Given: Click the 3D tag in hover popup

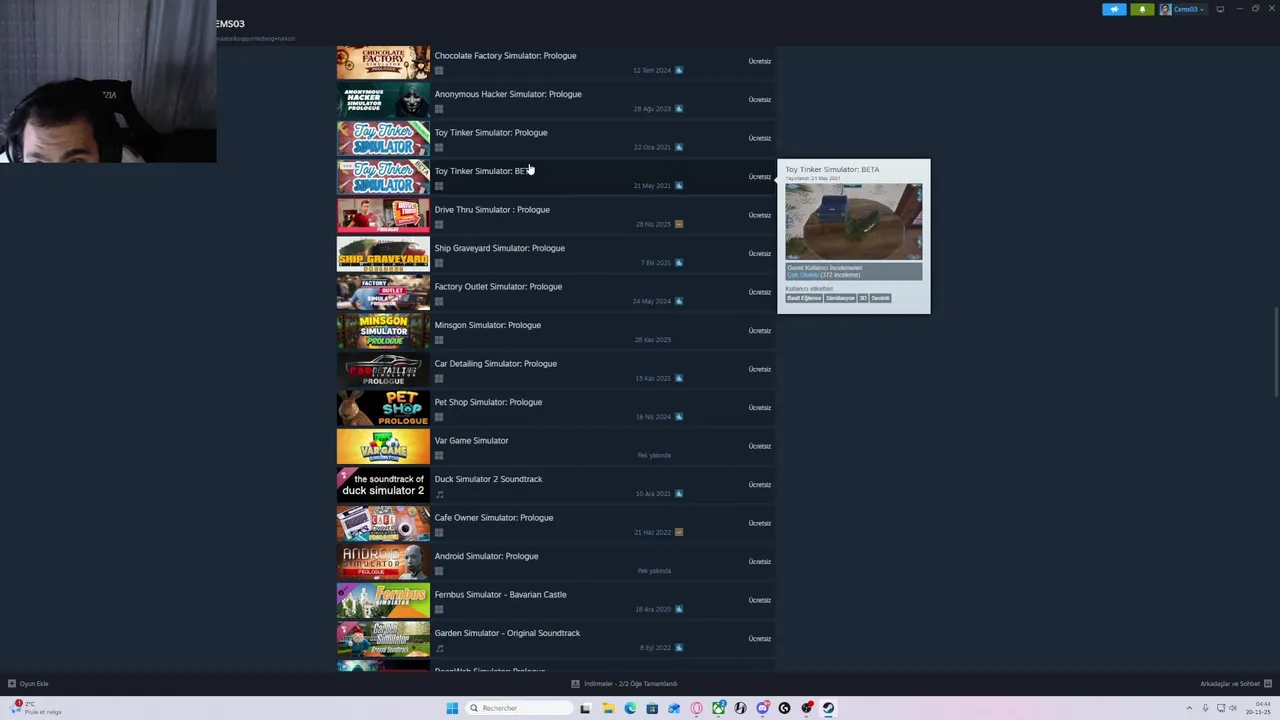Looking at the screenshot, I should point(863,298).
